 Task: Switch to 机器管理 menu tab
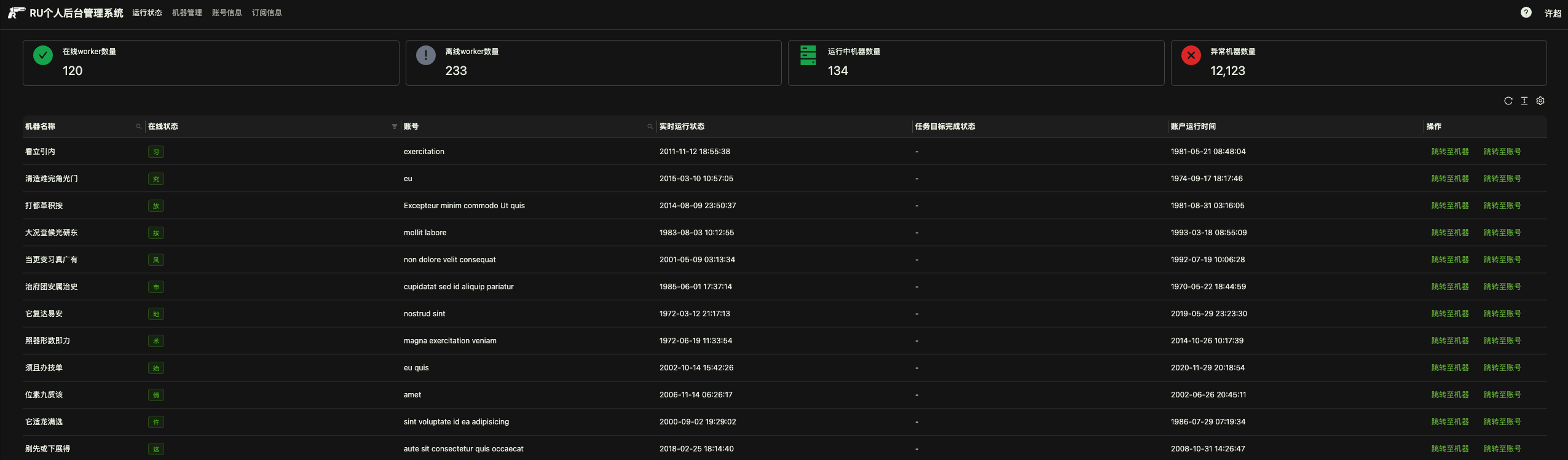187,13
